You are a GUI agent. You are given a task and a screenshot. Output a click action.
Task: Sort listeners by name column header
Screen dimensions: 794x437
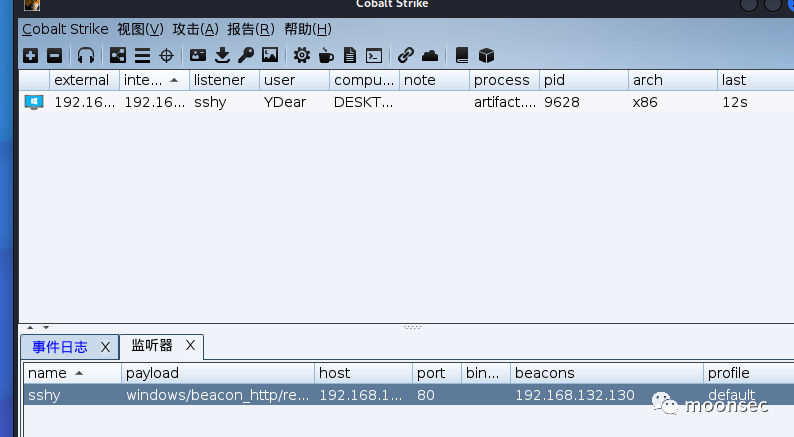[x=72, y=373]
